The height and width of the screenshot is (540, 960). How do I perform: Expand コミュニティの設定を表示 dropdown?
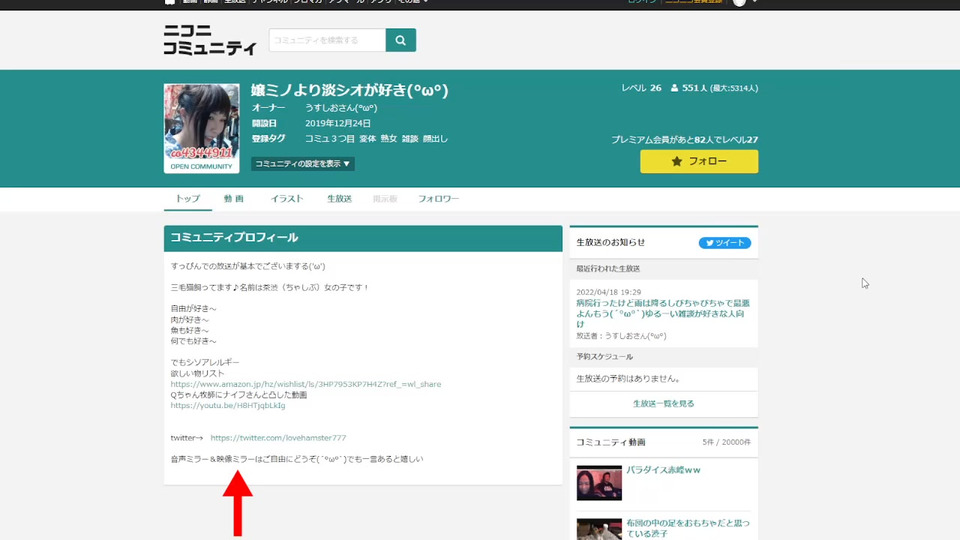coord(302,163)
